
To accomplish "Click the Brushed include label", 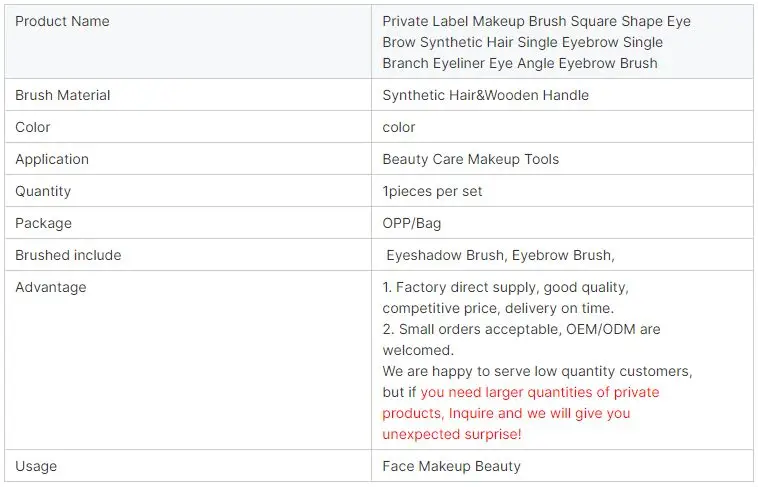I will 68,255.
